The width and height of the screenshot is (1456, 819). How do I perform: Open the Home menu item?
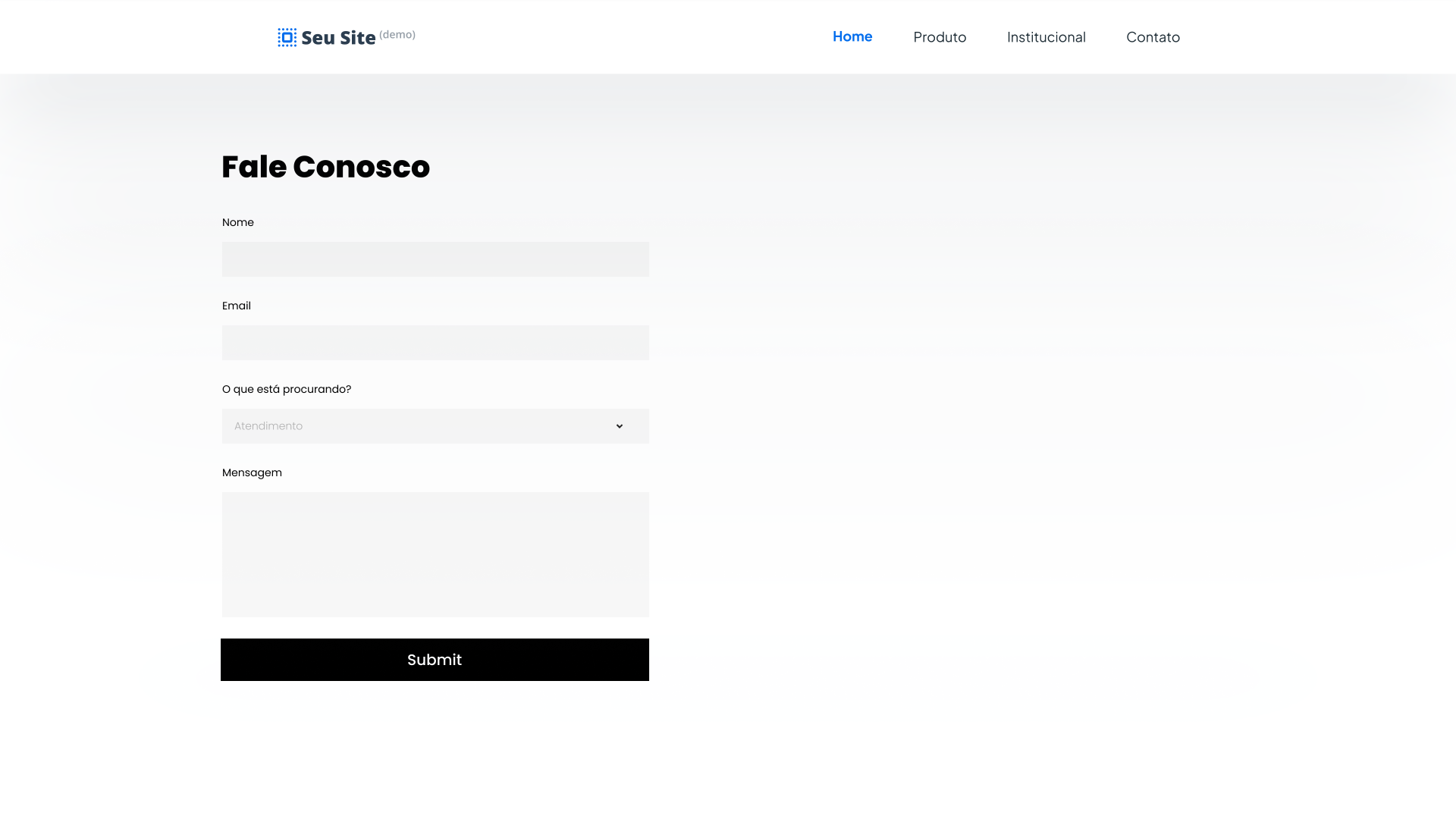click(852, 36)
